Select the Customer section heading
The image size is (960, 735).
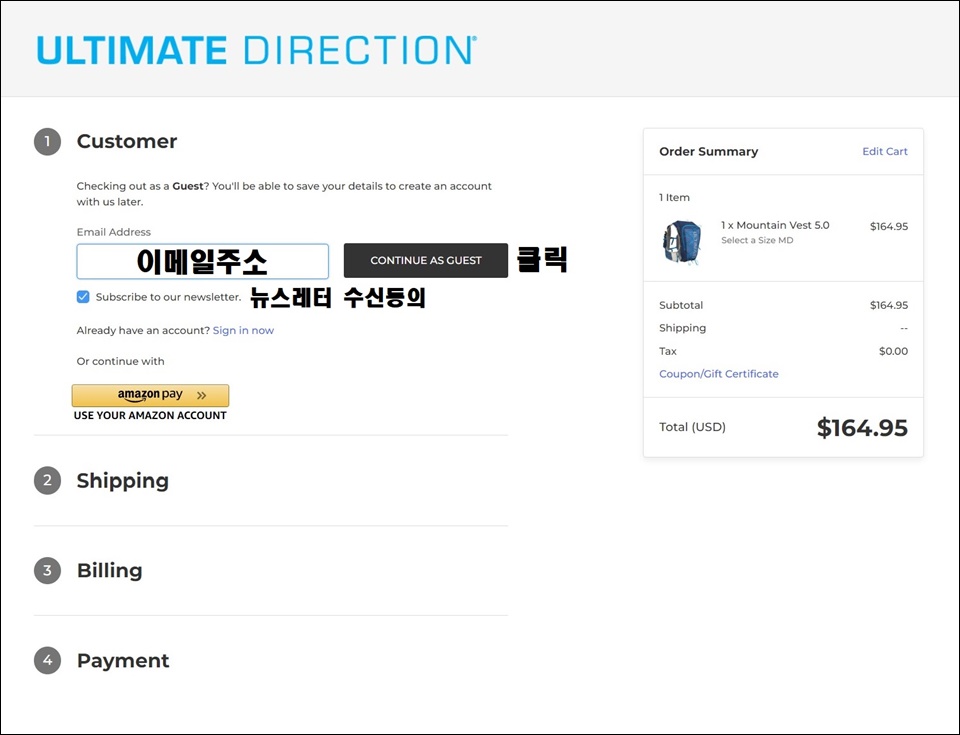(127, 141)
